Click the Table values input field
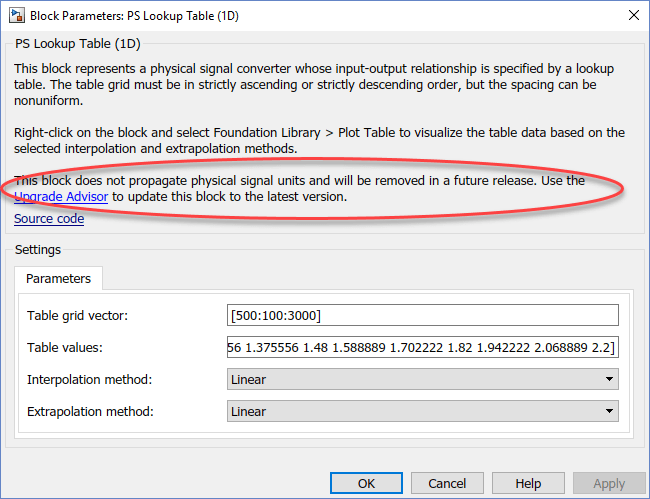This screenshot has height=499, width=650. pos(423,347)
